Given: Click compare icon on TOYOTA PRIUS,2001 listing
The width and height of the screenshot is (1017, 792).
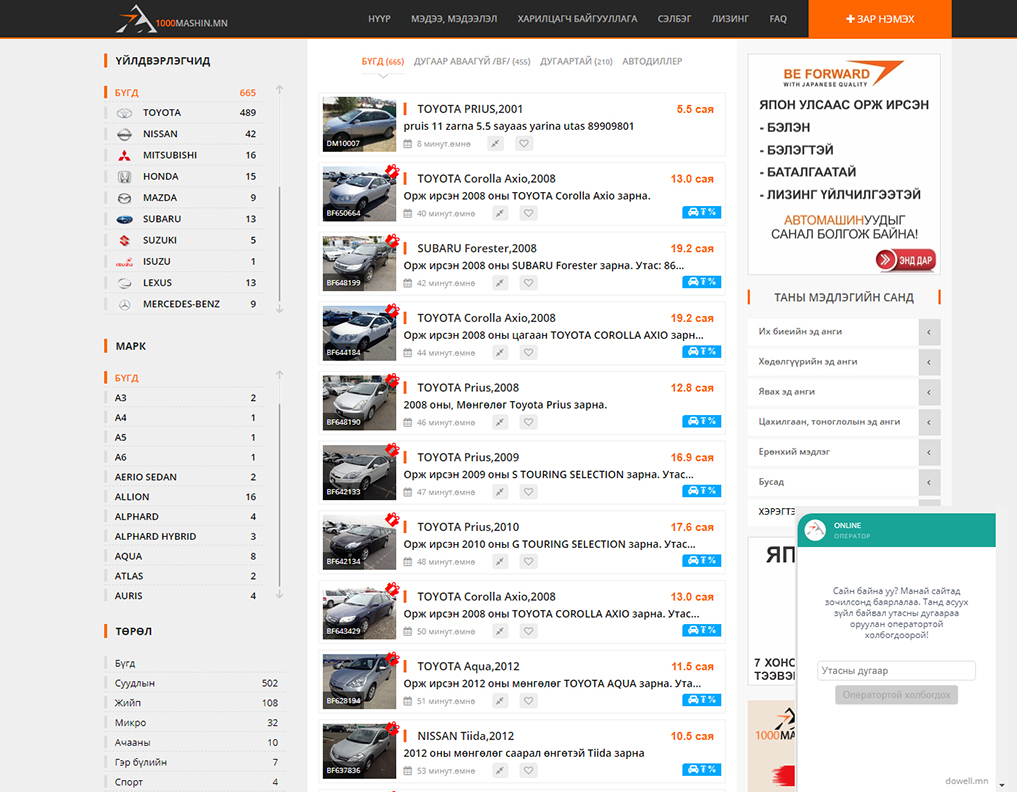Looking at the screenshot, I should (x=496, y=143).
